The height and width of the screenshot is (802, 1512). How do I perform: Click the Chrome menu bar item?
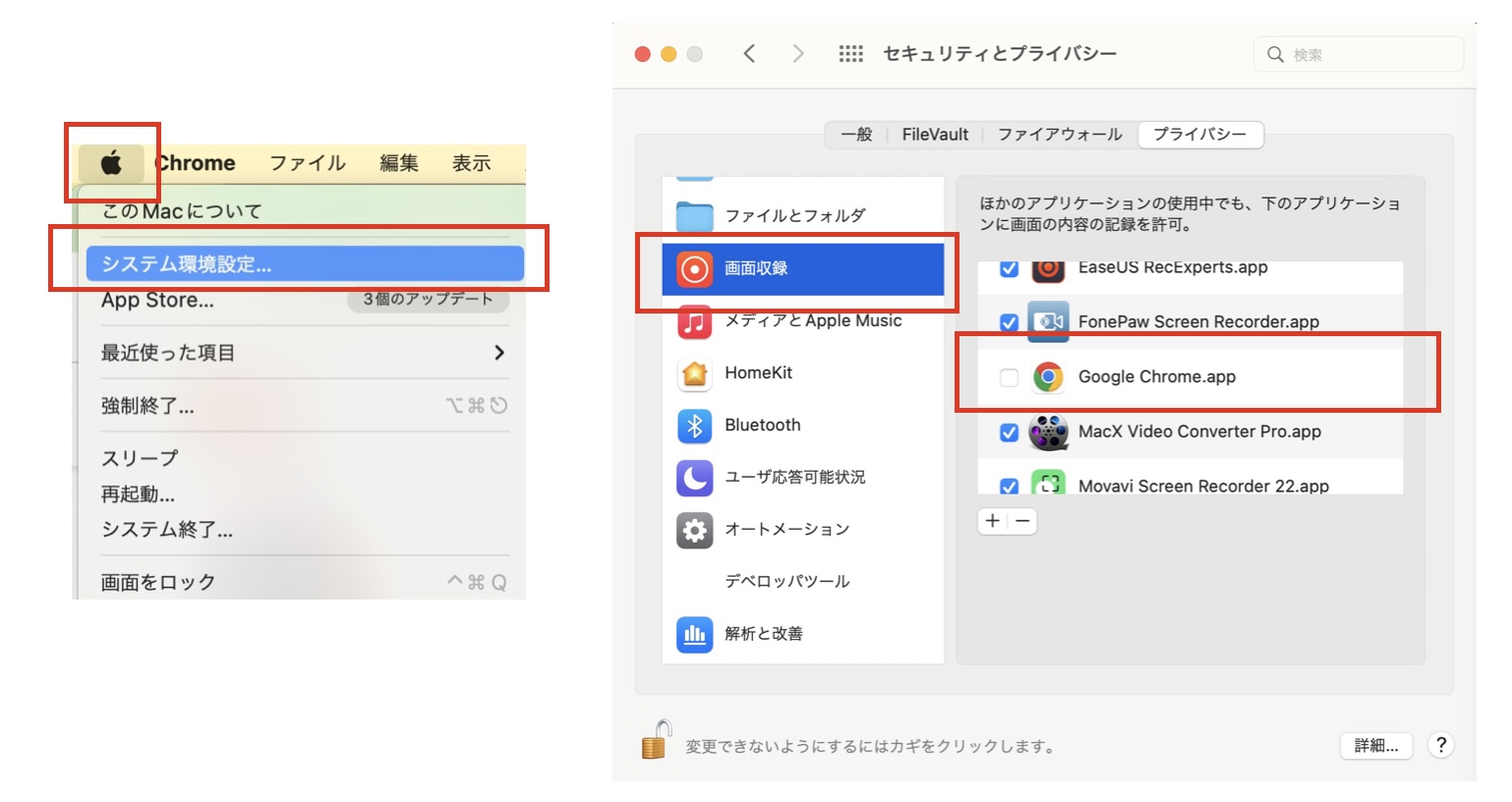pos(196,163)
